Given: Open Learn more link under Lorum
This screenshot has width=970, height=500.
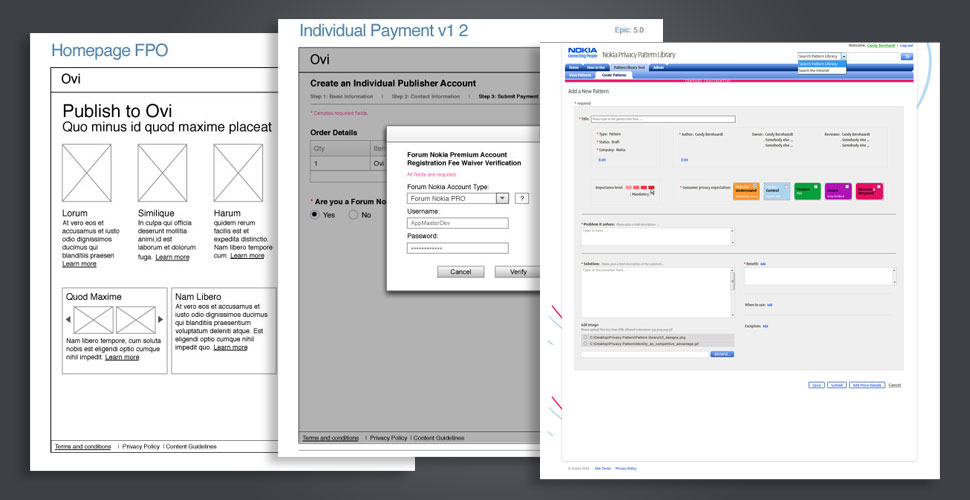Looking at the screenshot, I should [79, 264].
